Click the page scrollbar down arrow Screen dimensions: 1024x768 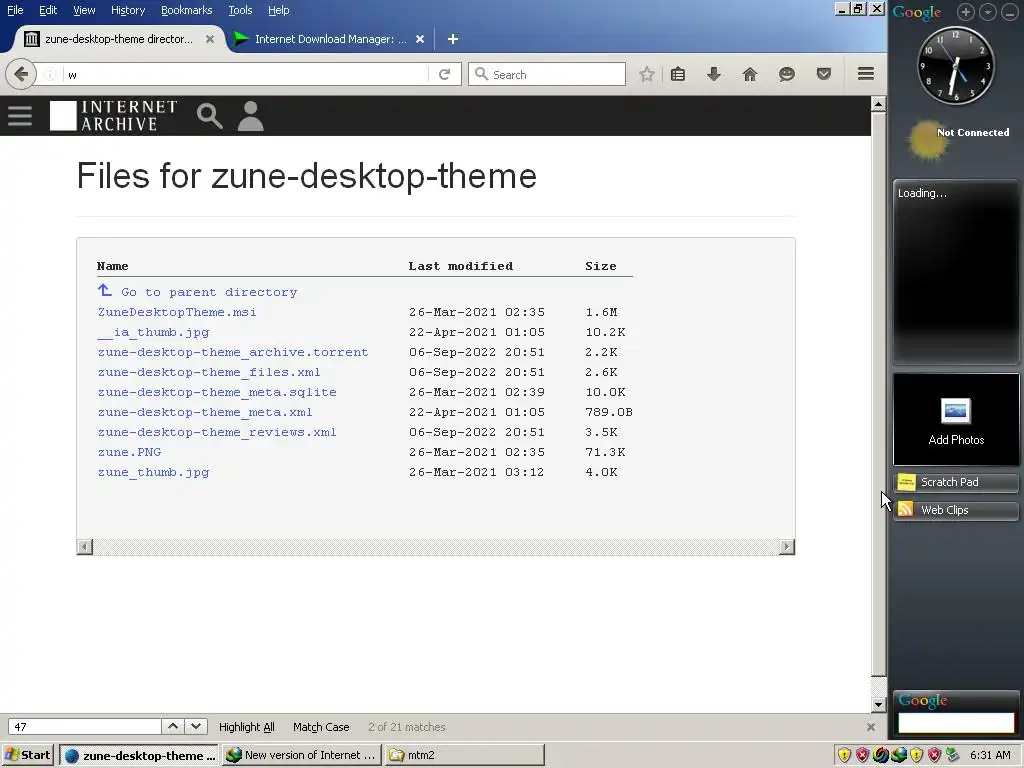[878, 704]
